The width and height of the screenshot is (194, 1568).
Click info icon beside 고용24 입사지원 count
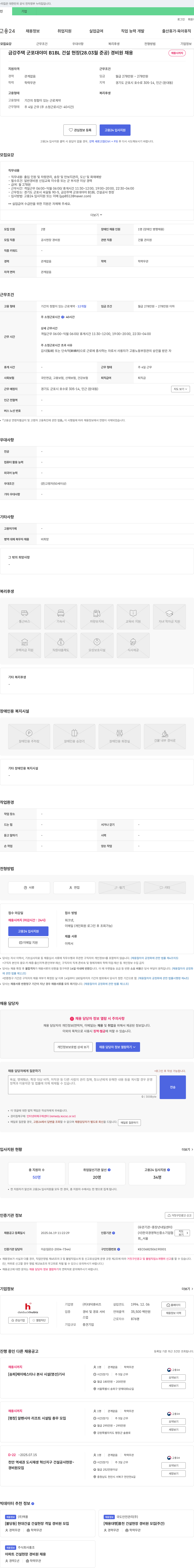(168, 1170)
